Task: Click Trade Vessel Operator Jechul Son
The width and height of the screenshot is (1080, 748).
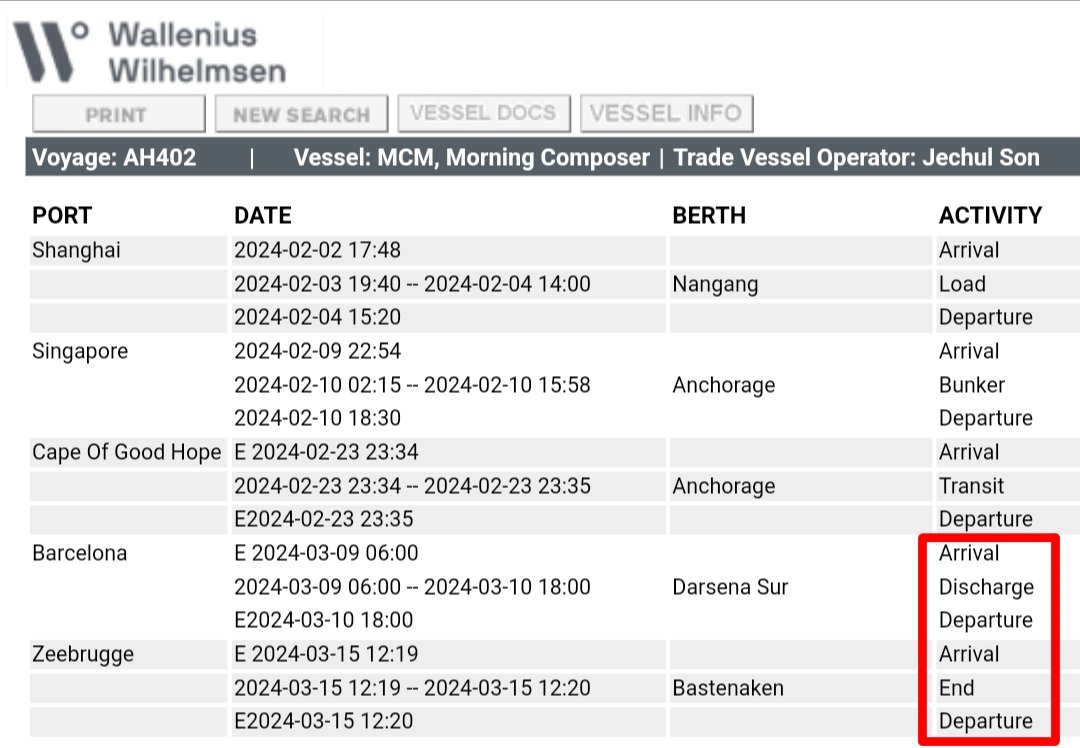Action: coord(856,158)
